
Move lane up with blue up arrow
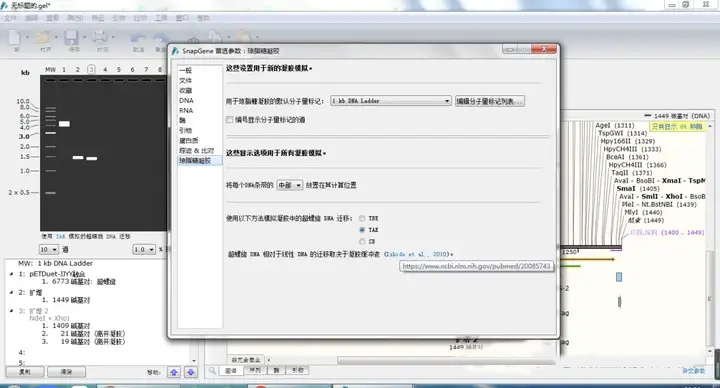pos(174,372)
